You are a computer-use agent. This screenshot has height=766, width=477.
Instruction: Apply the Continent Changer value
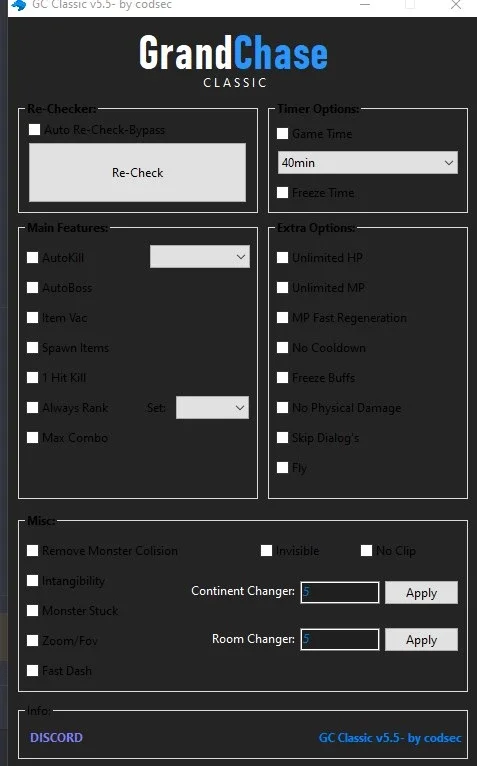[421, 593]
